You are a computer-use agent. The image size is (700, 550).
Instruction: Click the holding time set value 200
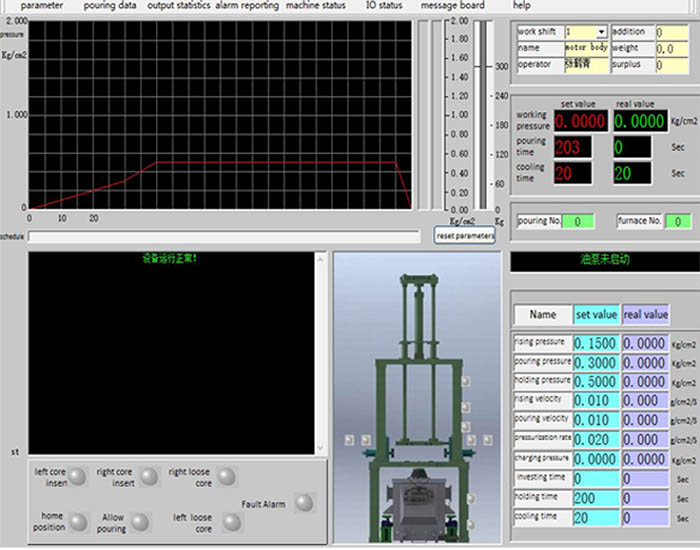pos(596,498)
